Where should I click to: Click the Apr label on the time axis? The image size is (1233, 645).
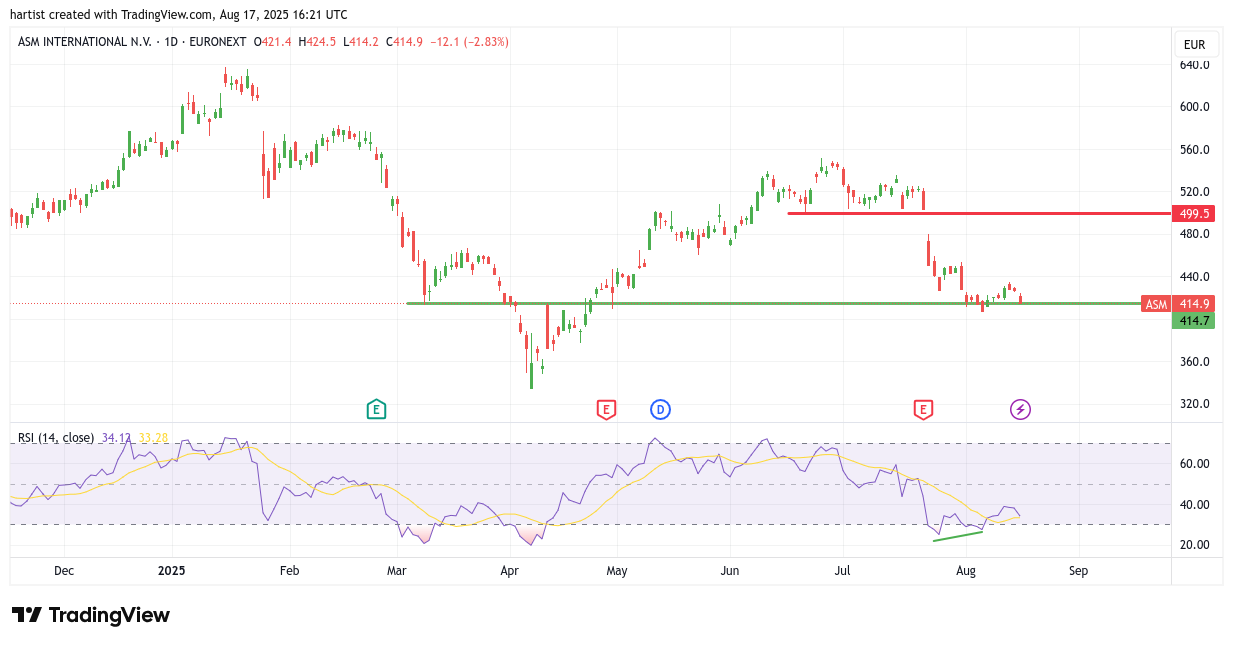(x=510, y=571)
